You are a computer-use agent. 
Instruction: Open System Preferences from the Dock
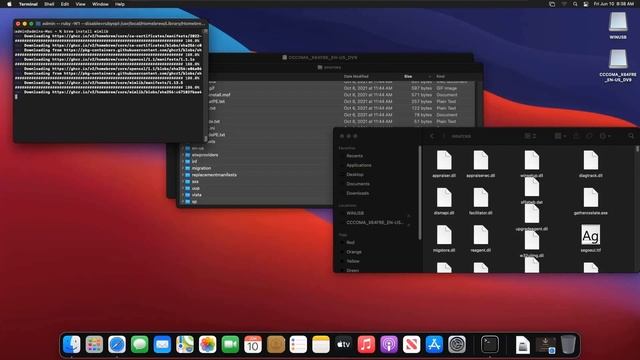(x=457, y=344)
